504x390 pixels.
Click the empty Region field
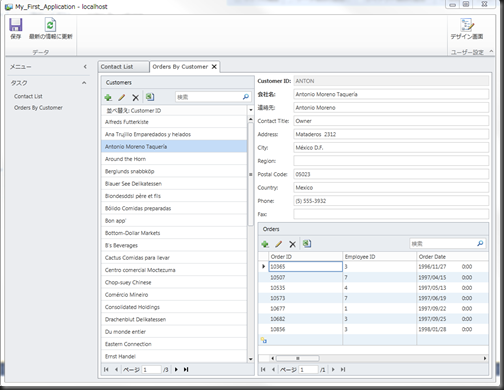click(x=391, y=161)
